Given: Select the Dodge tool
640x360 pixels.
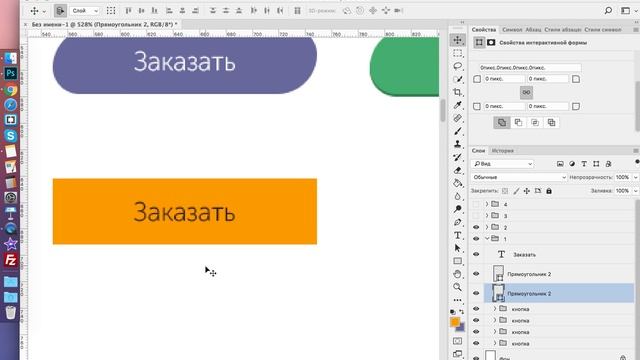Looking at the screenshot, I should pos(457,209).
